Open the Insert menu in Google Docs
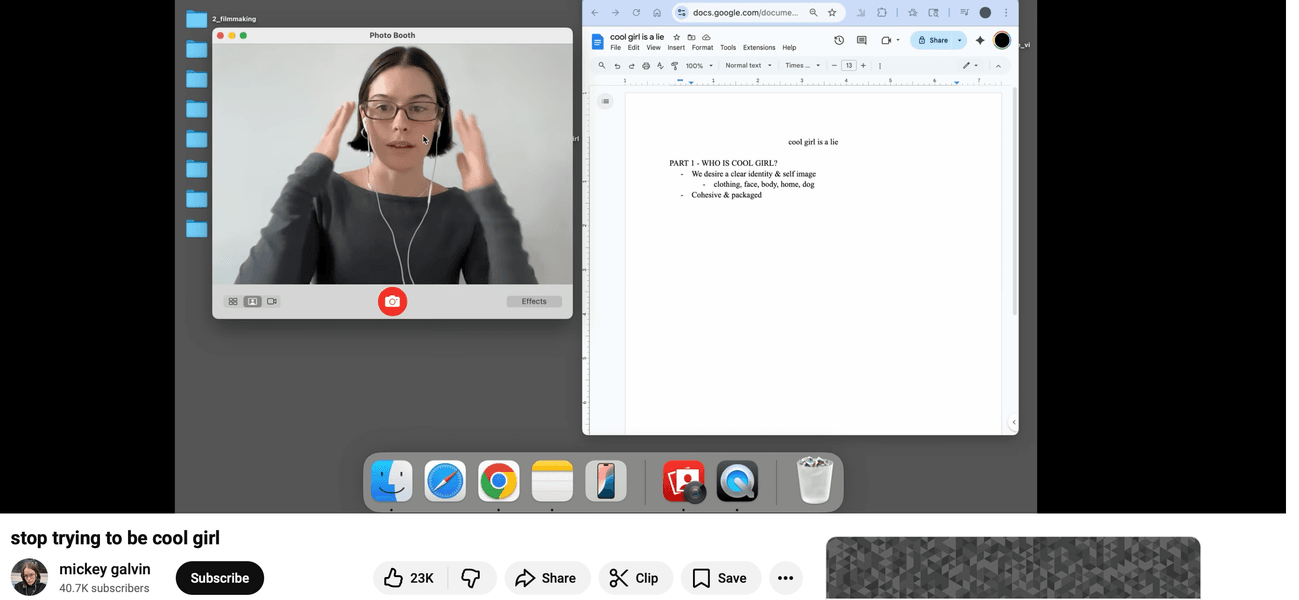The height and width of the screenshot is (600, 1299). click(676, 48)
